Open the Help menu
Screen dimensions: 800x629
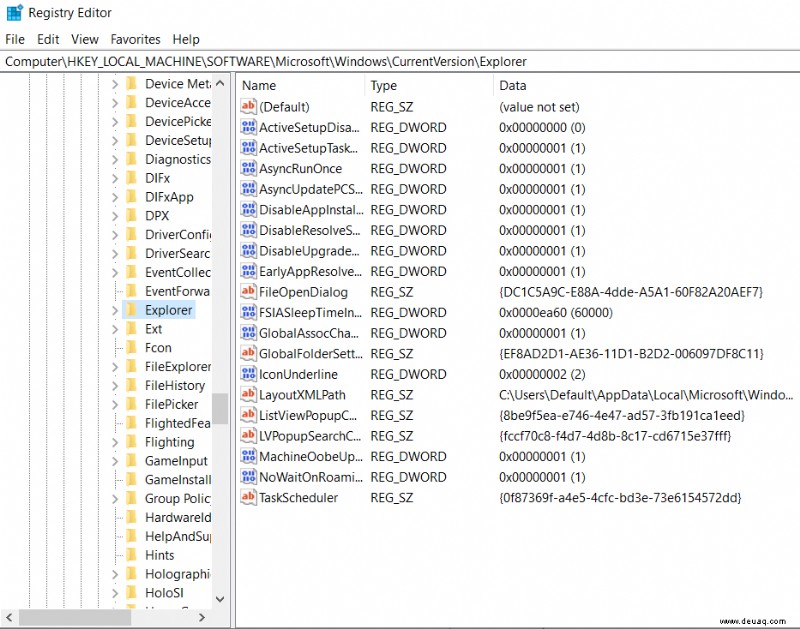point(186,39)
